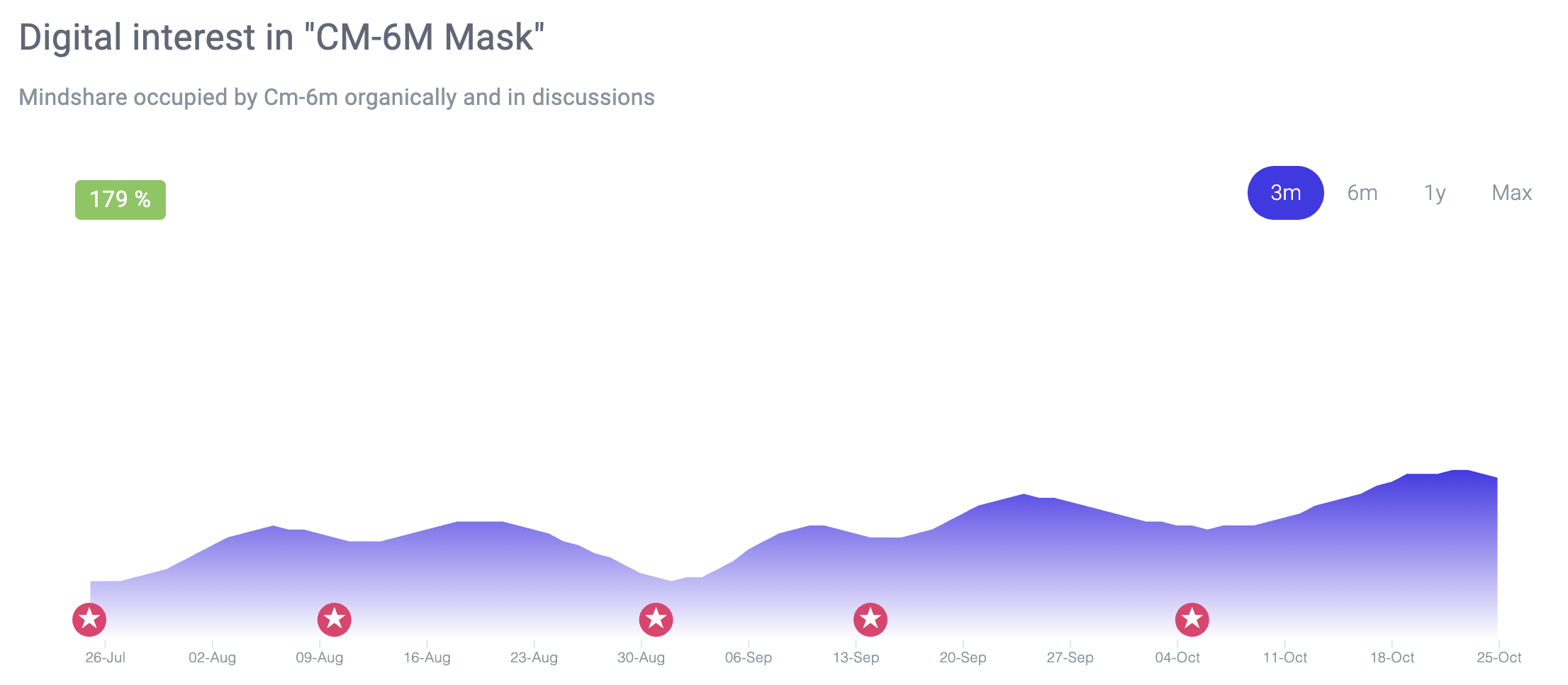The width and height of the screenshot is (1568, 685).
Task: Show the Max time range
Action: pos(1512,193)
